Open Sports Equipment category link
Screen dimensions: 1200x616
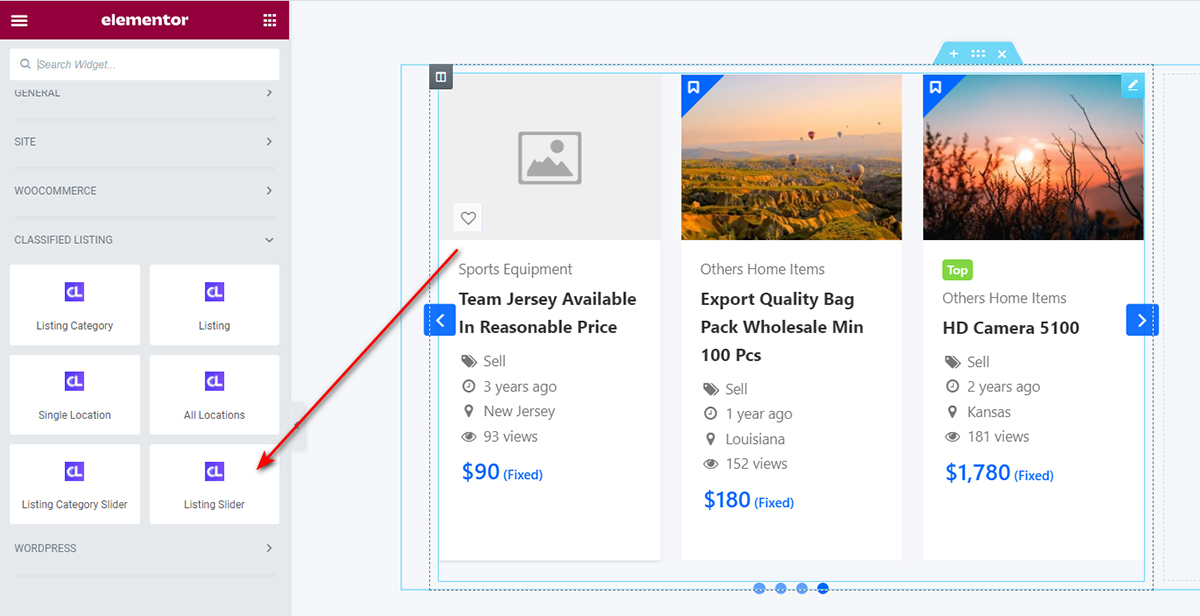[515, 269]
